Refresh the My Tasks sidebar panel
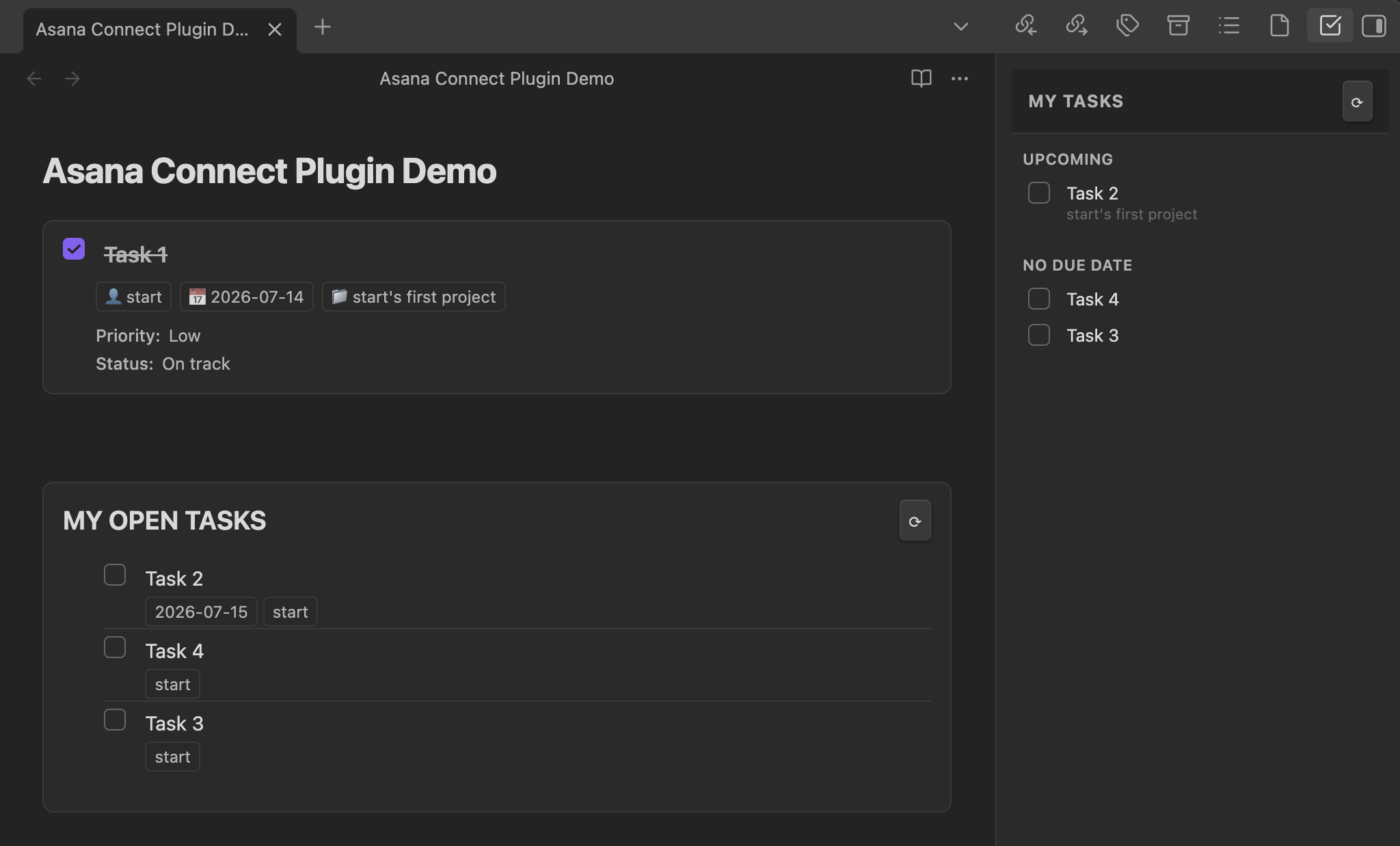This screenshot has width=1400, height=846. (1357, 102)
